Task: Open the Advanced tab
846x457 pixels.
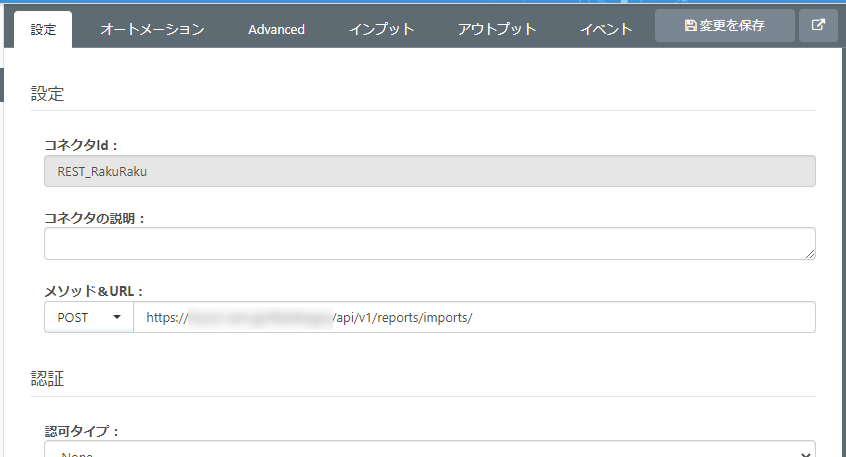Action: click(276, 29)
